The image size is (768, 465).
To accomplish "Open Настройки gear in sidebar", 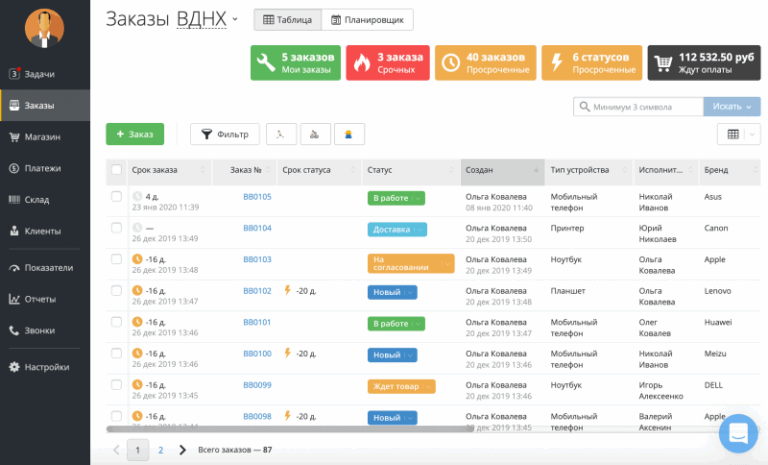I will tap(46, 367).
